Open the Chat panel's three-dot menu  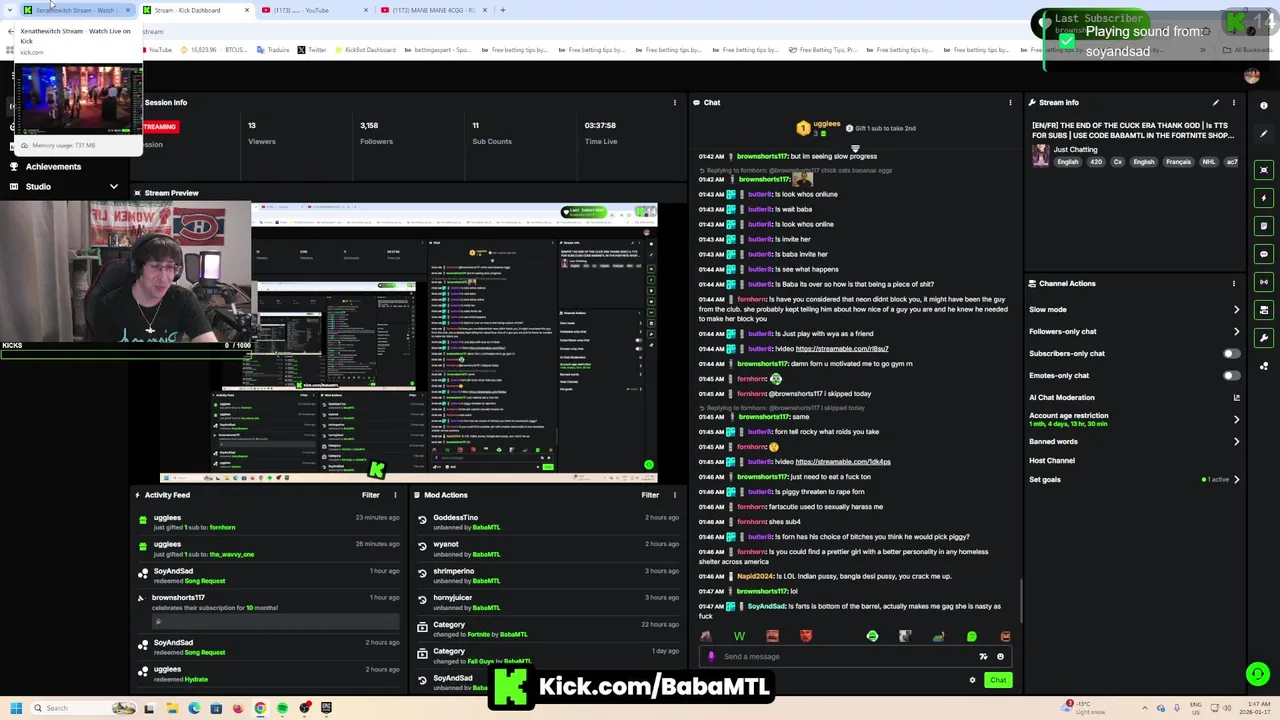(1010, 102)
